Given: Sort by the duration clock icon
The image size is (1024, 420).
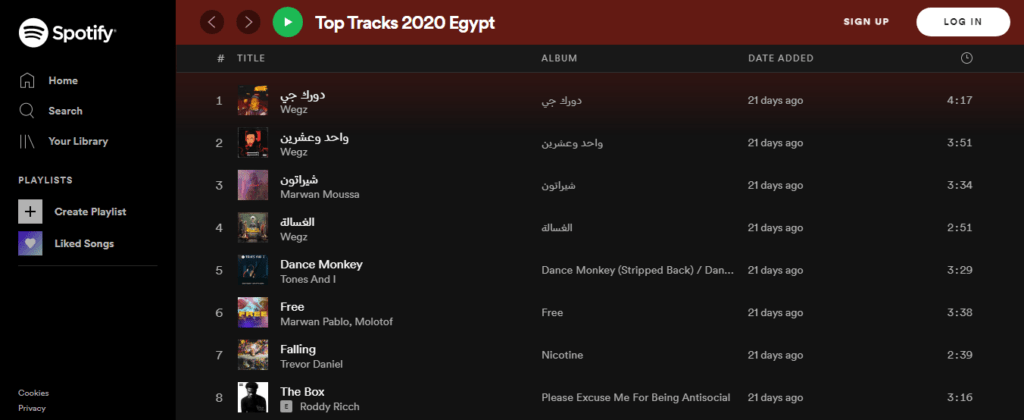Looking at the screenshot, I should [966, 58].
